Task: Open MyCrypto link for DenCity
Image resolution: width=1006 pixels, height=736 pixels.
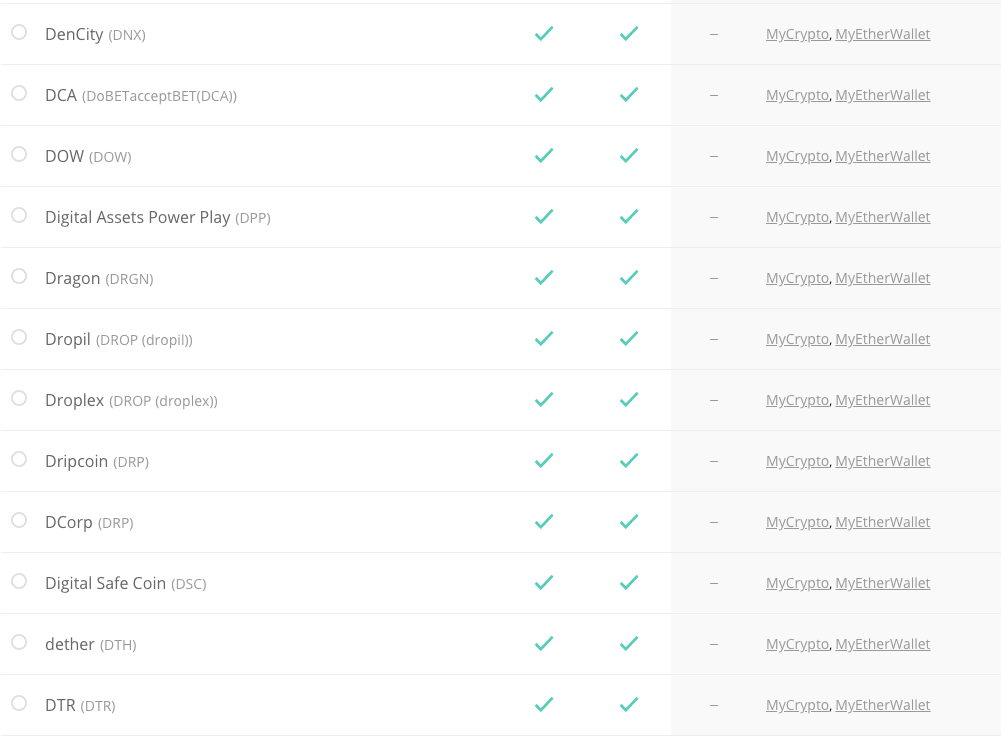Action: [797, 34]
